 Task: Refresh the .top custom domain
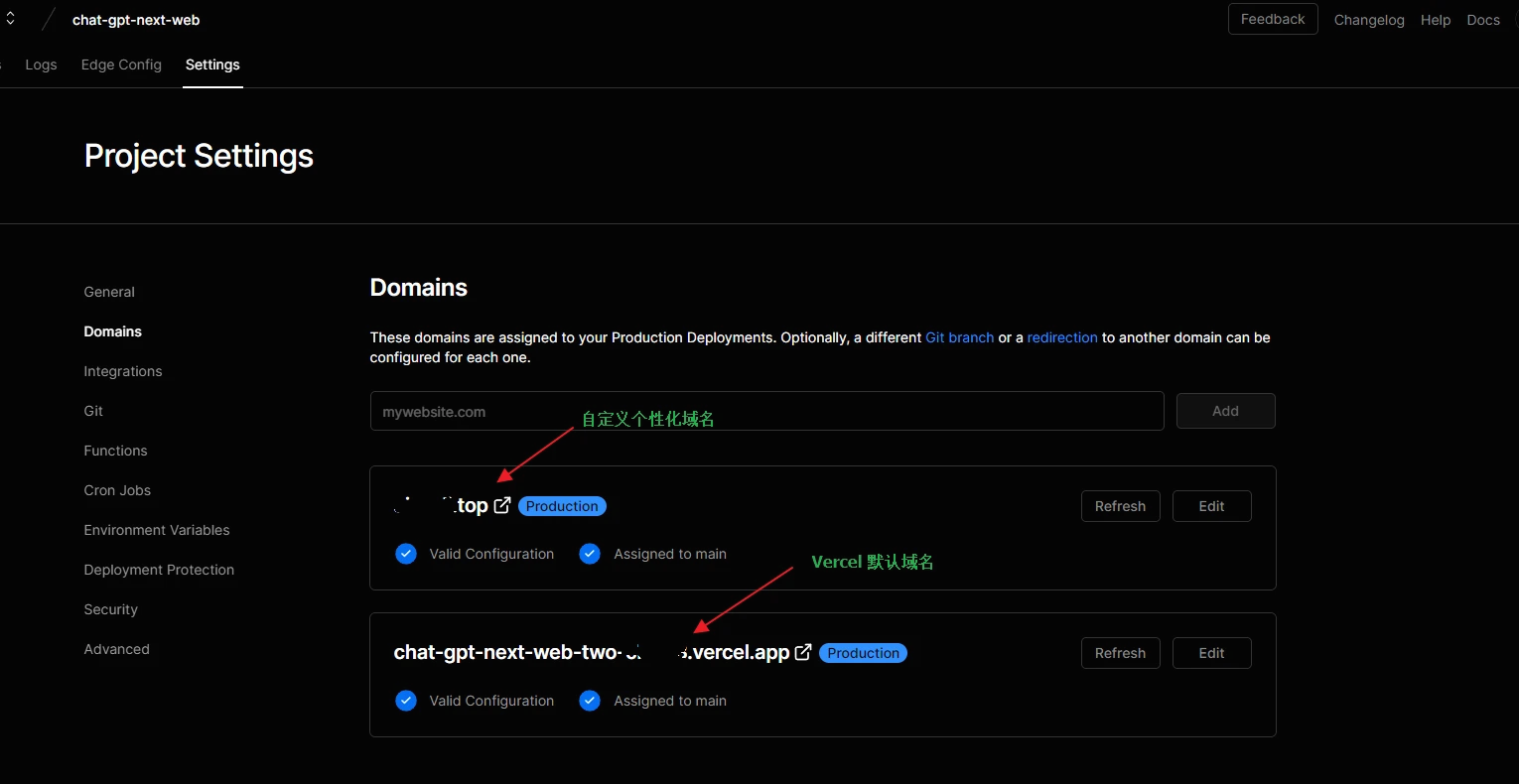pyautogui.click(x=1120, y=506)
